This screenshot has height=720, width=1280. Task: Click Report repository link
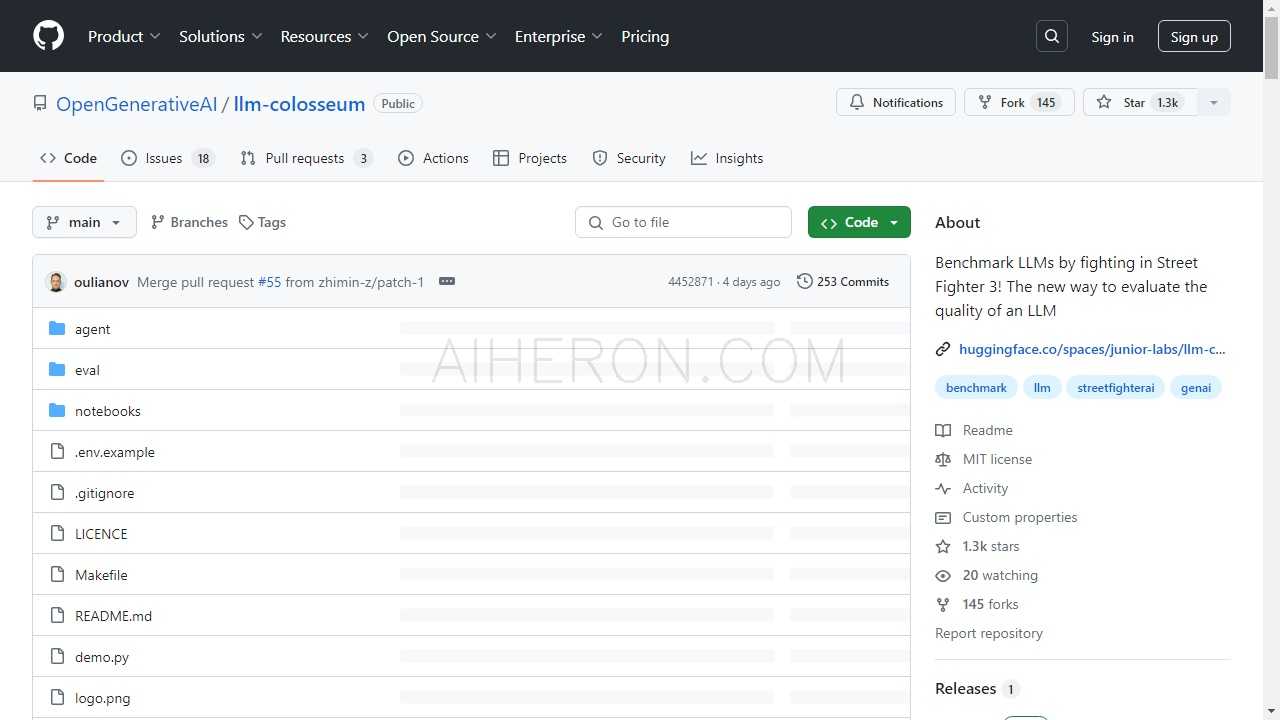(x=989, y=633)
